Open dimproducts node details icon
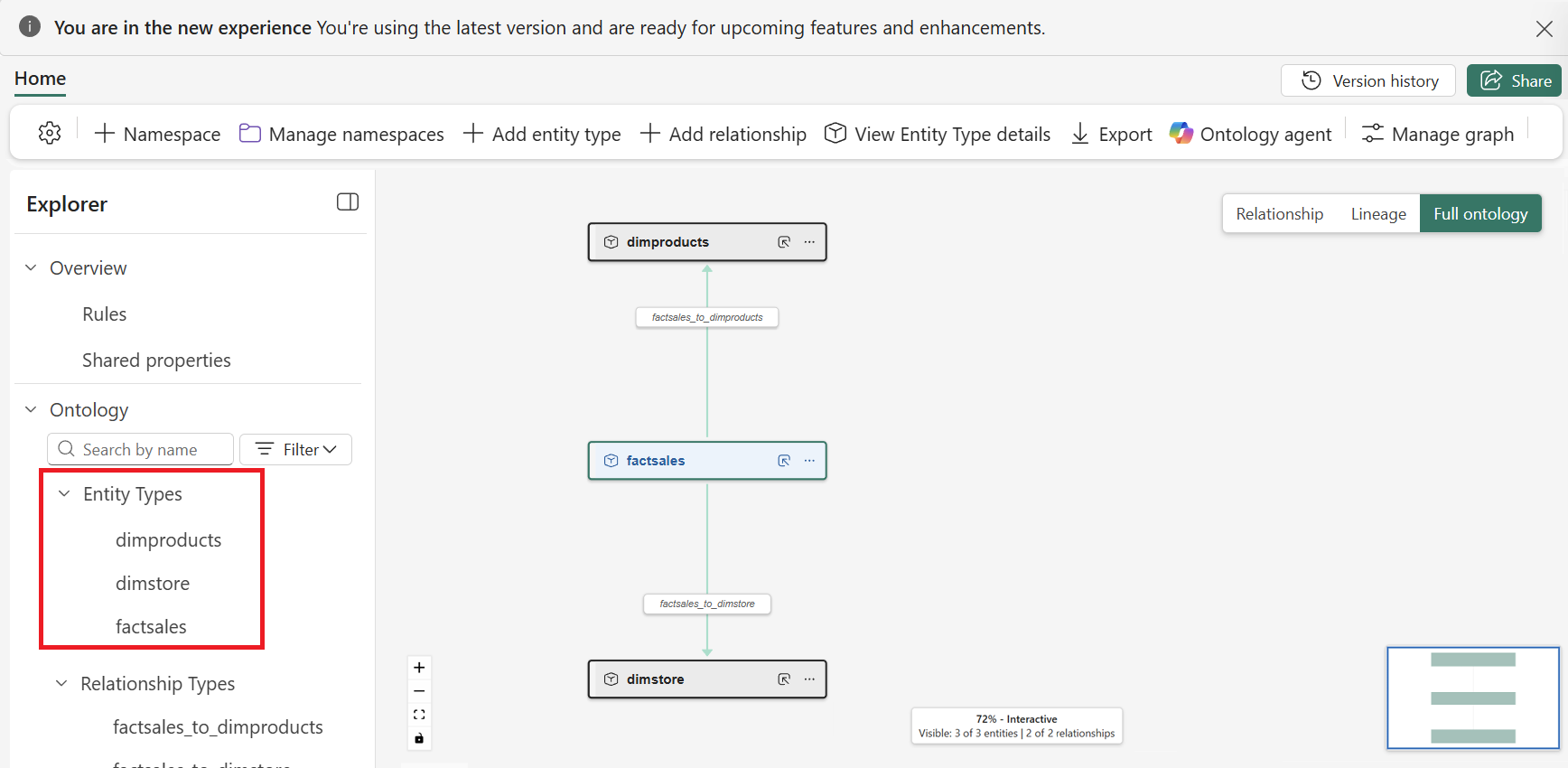Image resolution: width=1568 pixels, height=768 pixels. [x=784, y=242]
